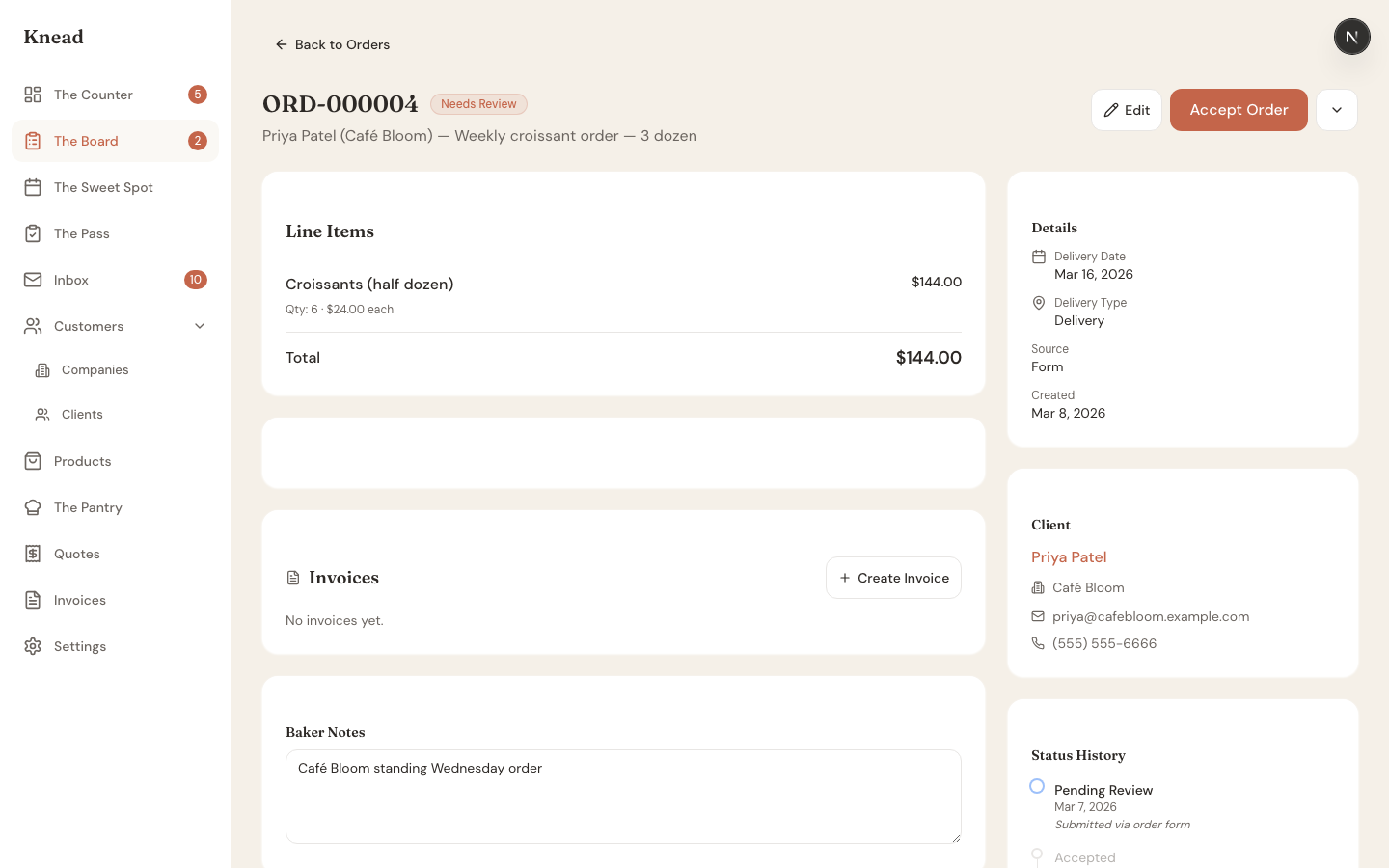The image size is (1389, 868).
Task: Click inside the Baker Notes text field
Action: coord(622,797)
